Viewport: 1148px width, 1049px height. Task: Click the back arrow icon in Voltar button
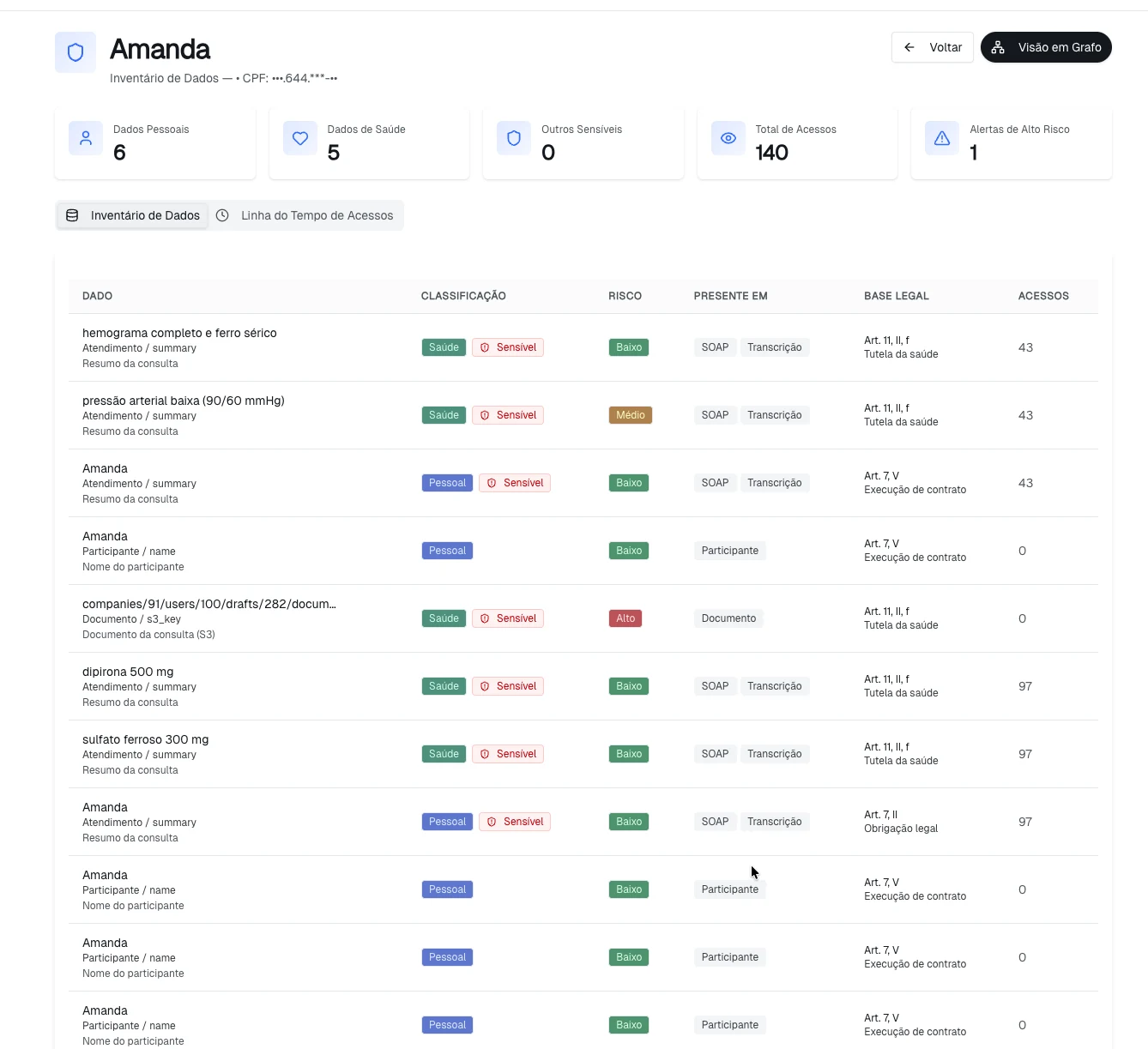click(x=909, y=47)
